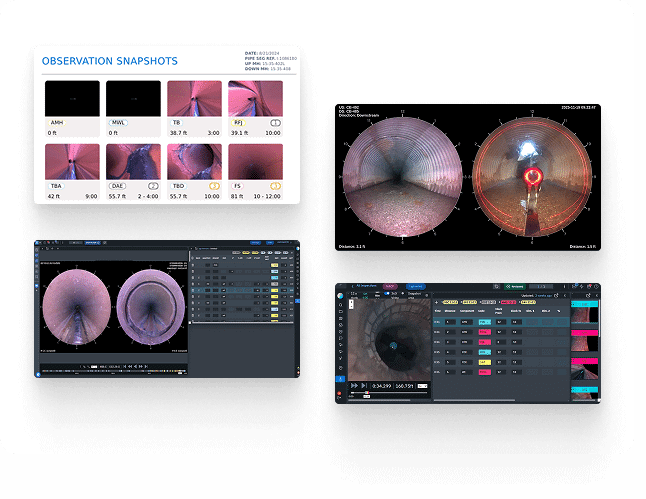Viewport: 646px width, 499px height.
Task: Select the TBA snapshot at 42 ft
Action: pyautogui.click(x=74, y=161)
